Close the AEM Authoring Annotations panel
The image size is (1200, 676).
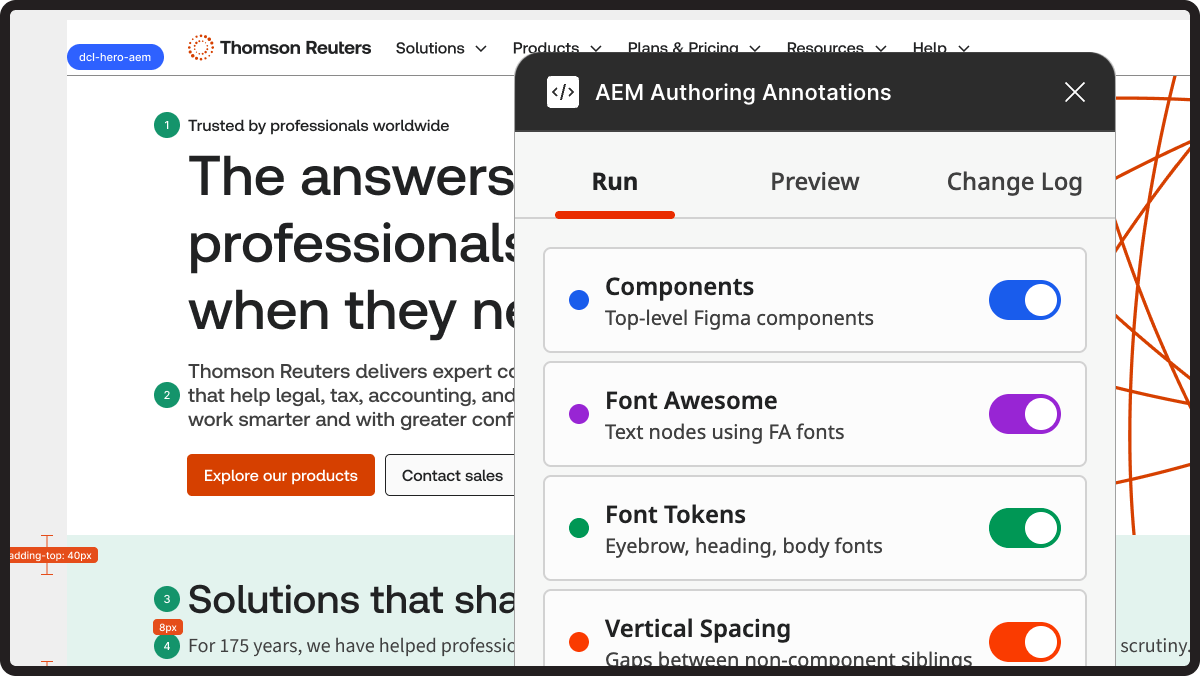(1075, 92)
